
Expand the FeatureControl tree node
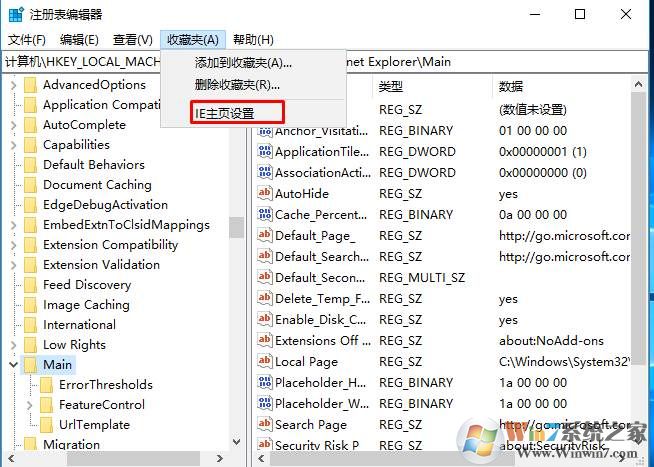tap(29, 405)
